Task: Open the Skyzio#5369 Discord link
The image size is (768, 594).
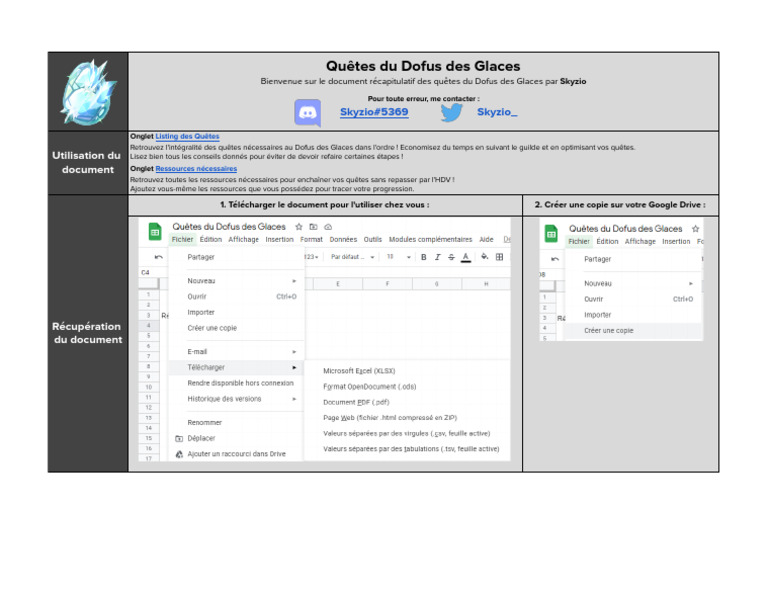Action: 374,112
